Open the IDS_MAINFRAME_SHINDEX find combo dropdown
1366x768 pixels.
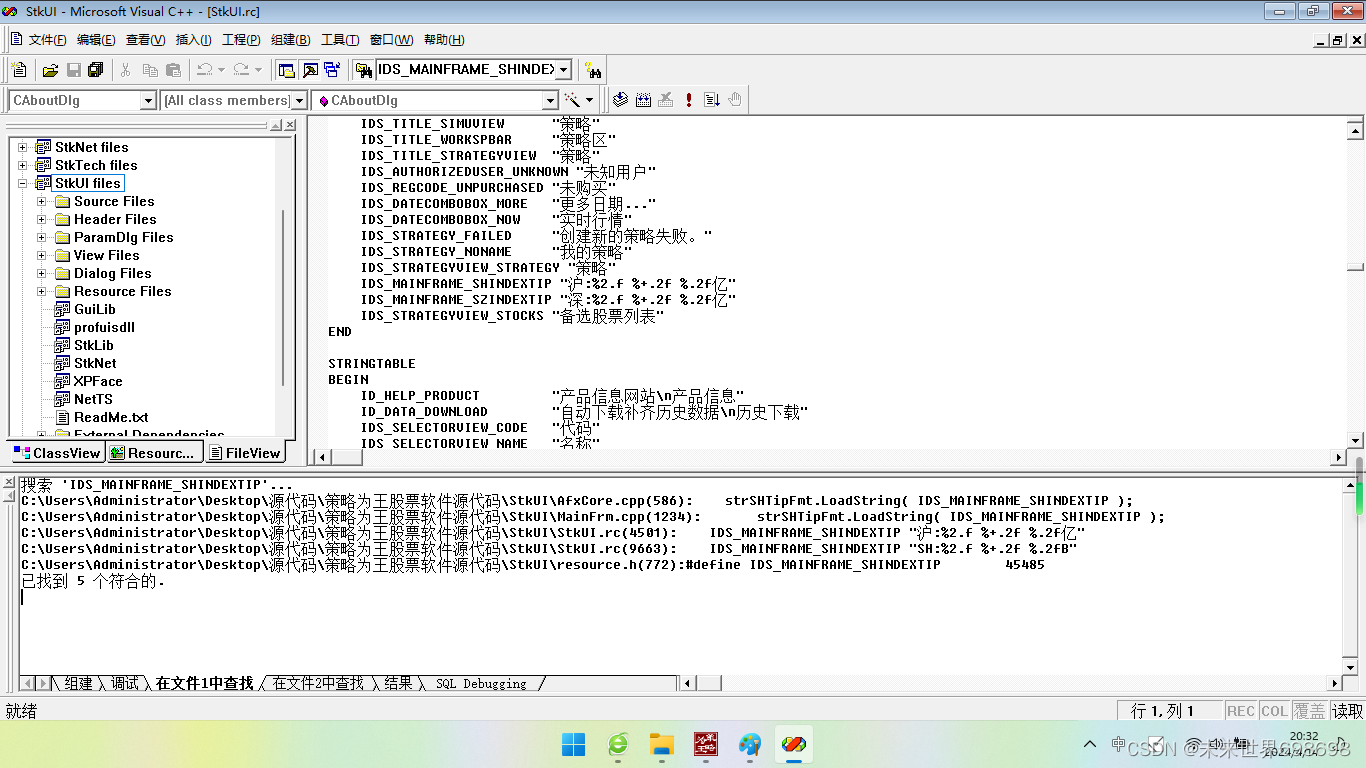[x=563, y=69]
